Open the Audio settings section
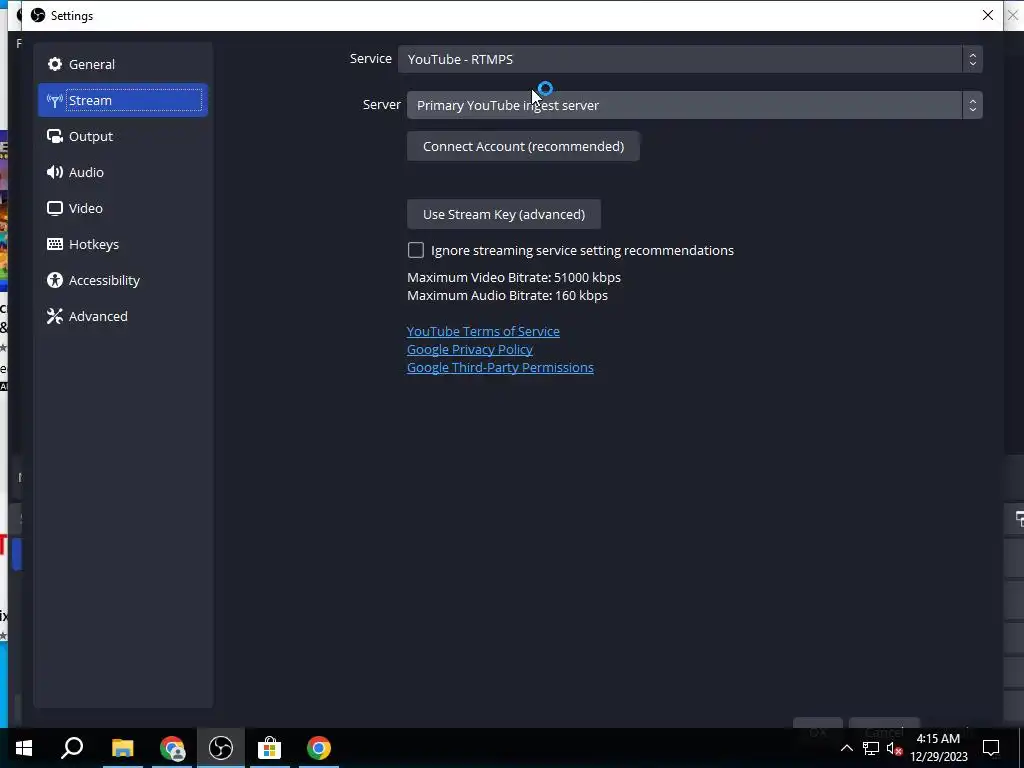Image resolution: width=1024 pixels, height=768 pixels. click(x=123, y=172)
